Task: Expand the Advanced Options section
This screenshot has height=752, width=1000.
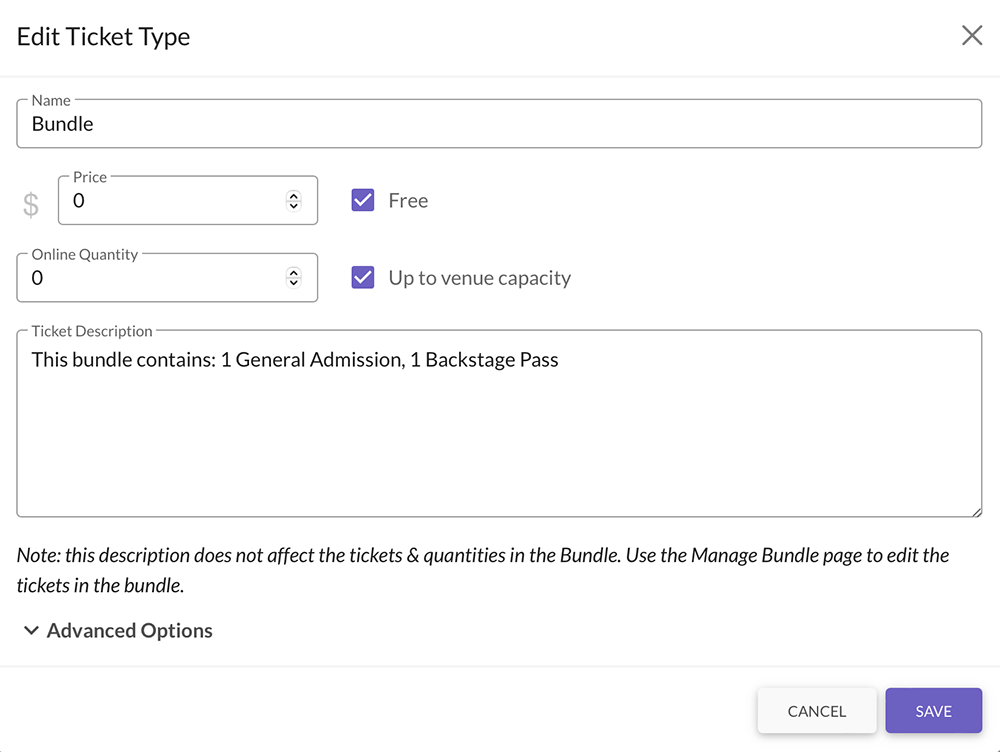Action: pyautogui.click(x=118, y=630)
